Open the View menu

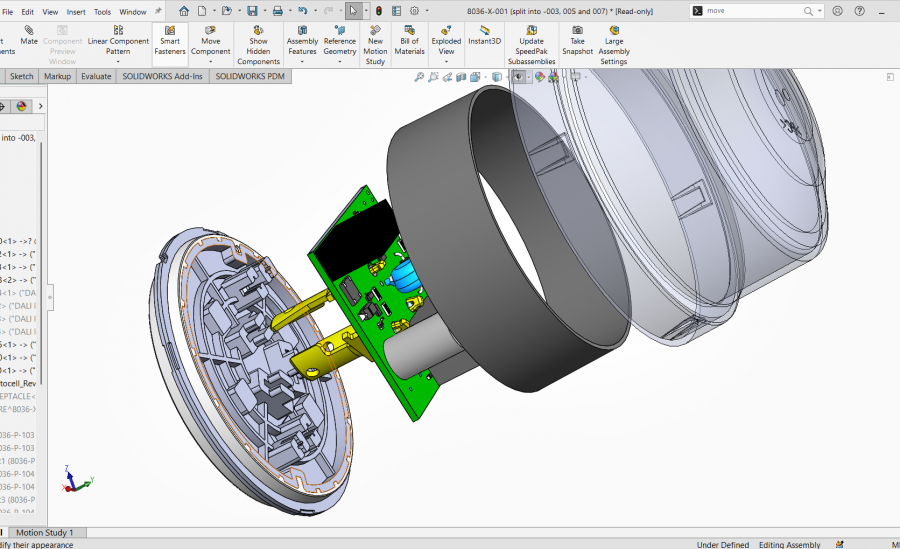point(51,11)
